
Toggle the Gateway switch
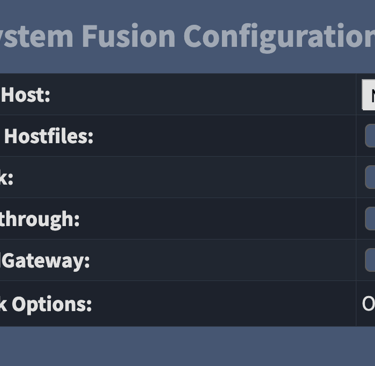click(x=370, y=260)
